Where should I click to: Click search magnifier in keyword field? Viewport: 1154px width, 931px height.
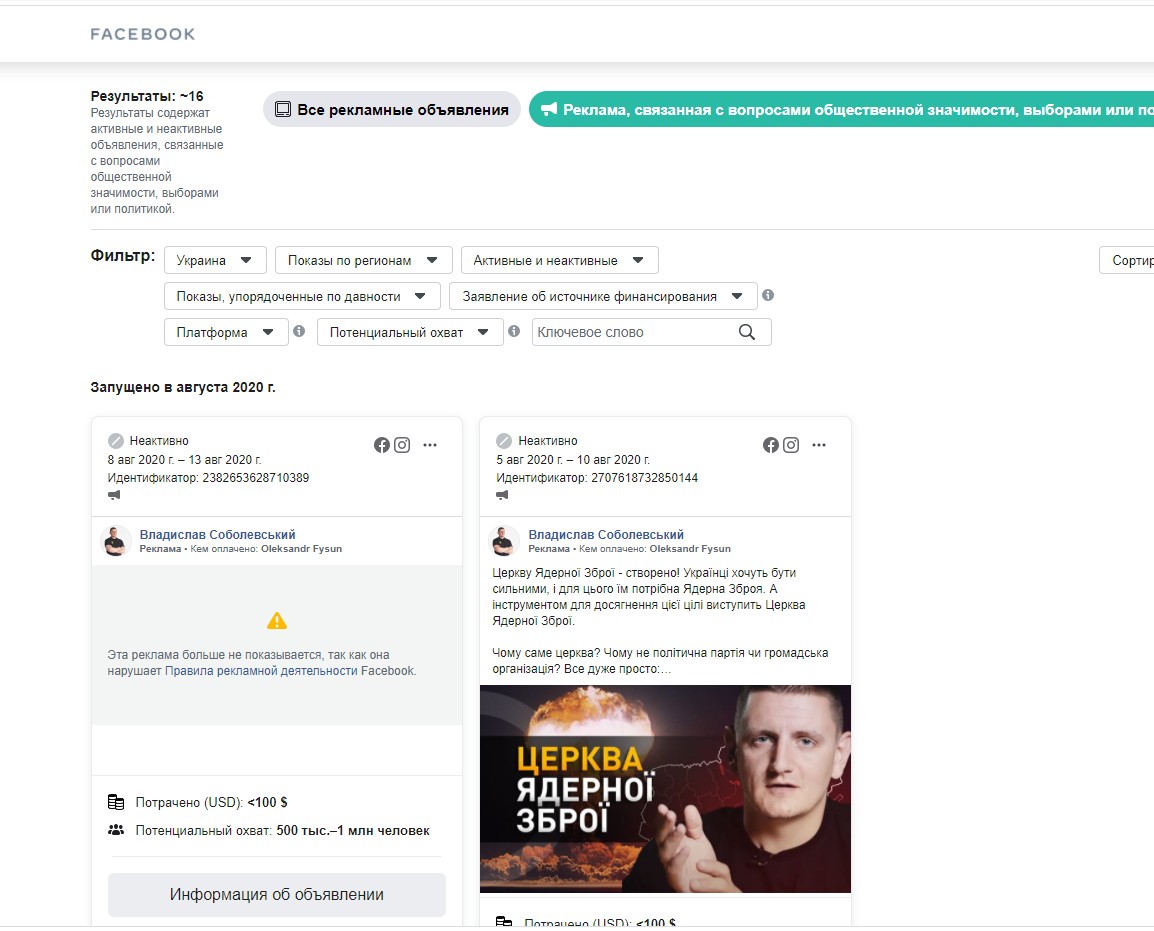point(746,332)
